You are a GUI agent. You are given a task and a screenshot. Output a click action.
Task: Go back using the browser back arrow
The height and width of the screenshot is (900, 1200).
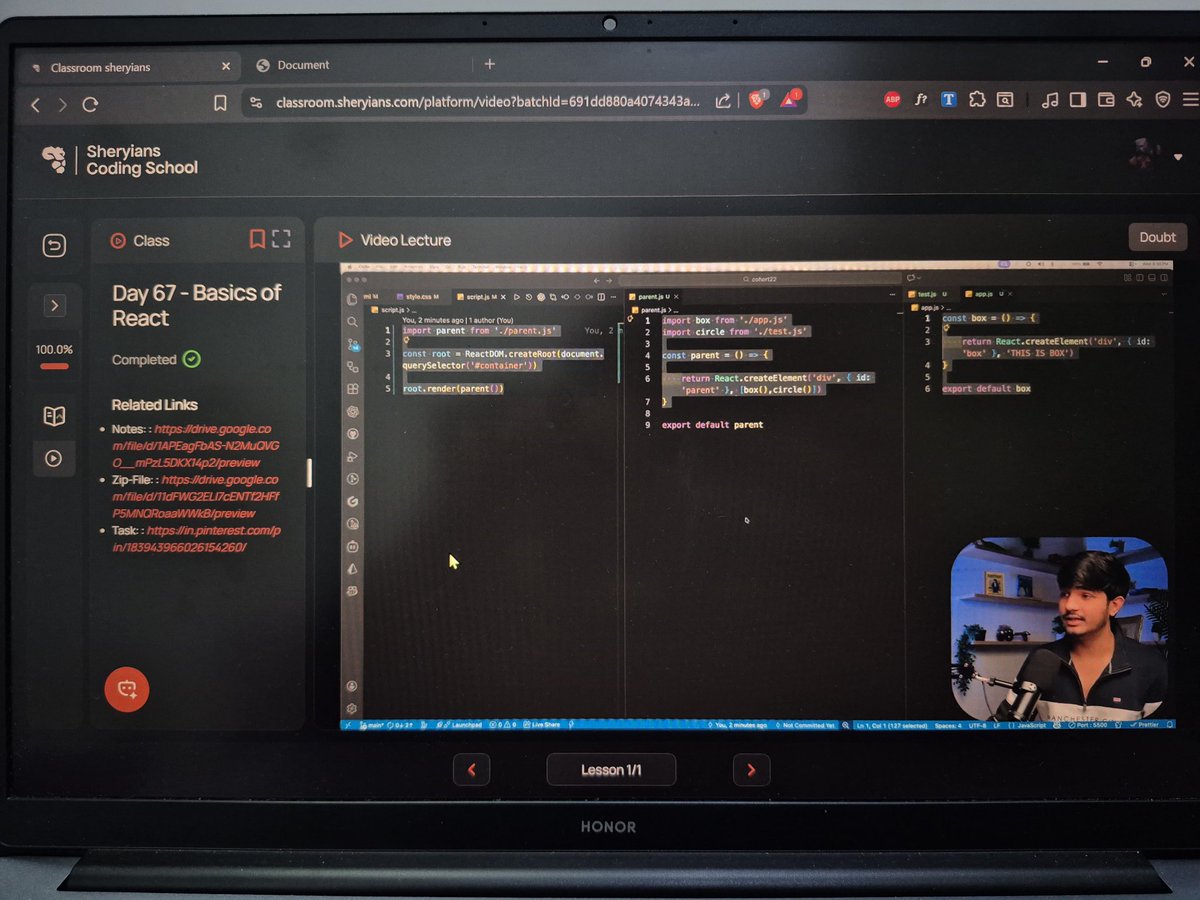(x=35, y=104)
